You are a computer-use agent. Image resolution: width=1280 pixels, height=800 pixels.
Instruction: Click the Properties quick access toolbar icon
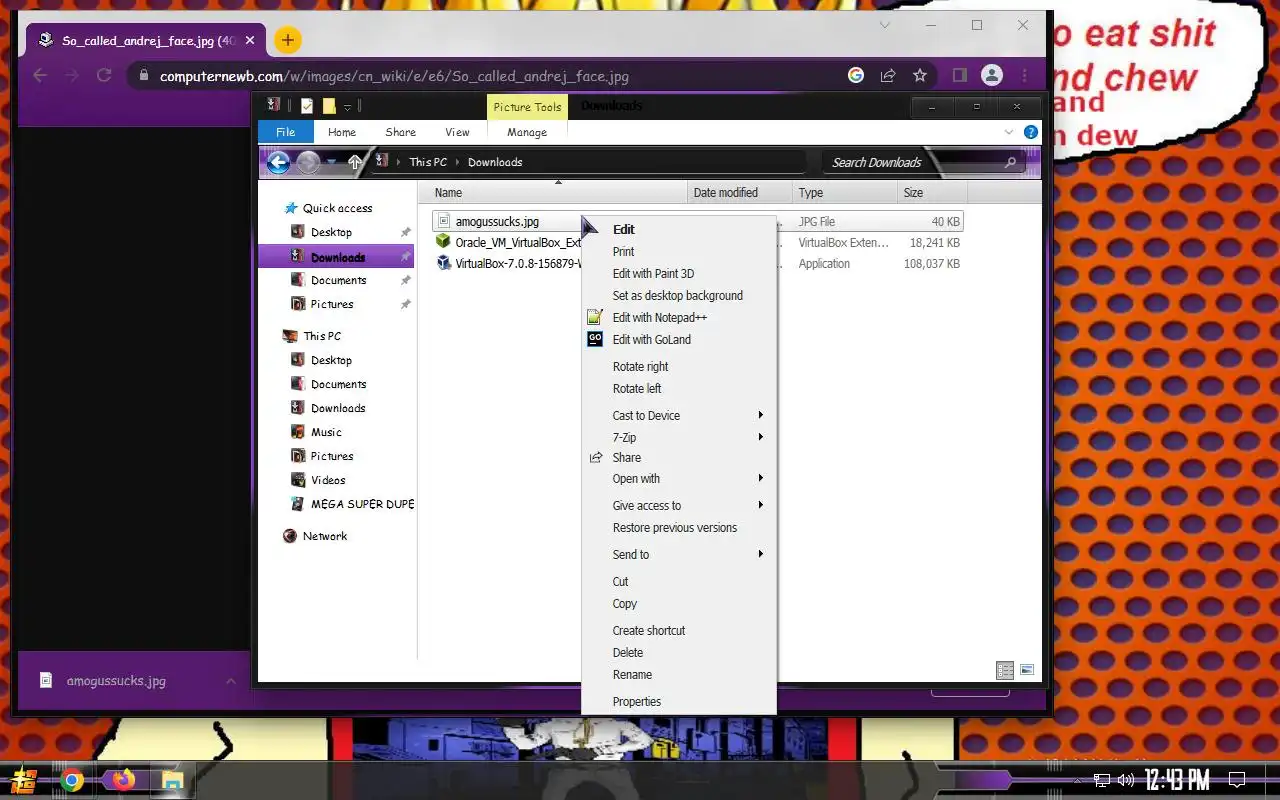pos(307,106)
